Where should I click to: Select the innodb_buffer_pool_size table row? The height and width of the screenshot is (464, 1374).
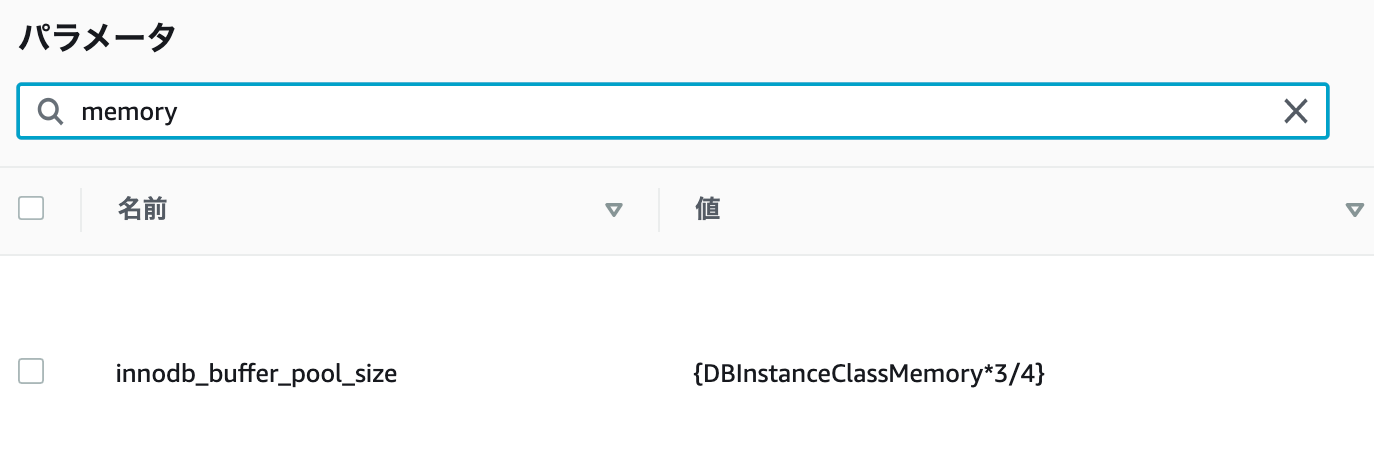pyautogui.click(x=687, y=374)
